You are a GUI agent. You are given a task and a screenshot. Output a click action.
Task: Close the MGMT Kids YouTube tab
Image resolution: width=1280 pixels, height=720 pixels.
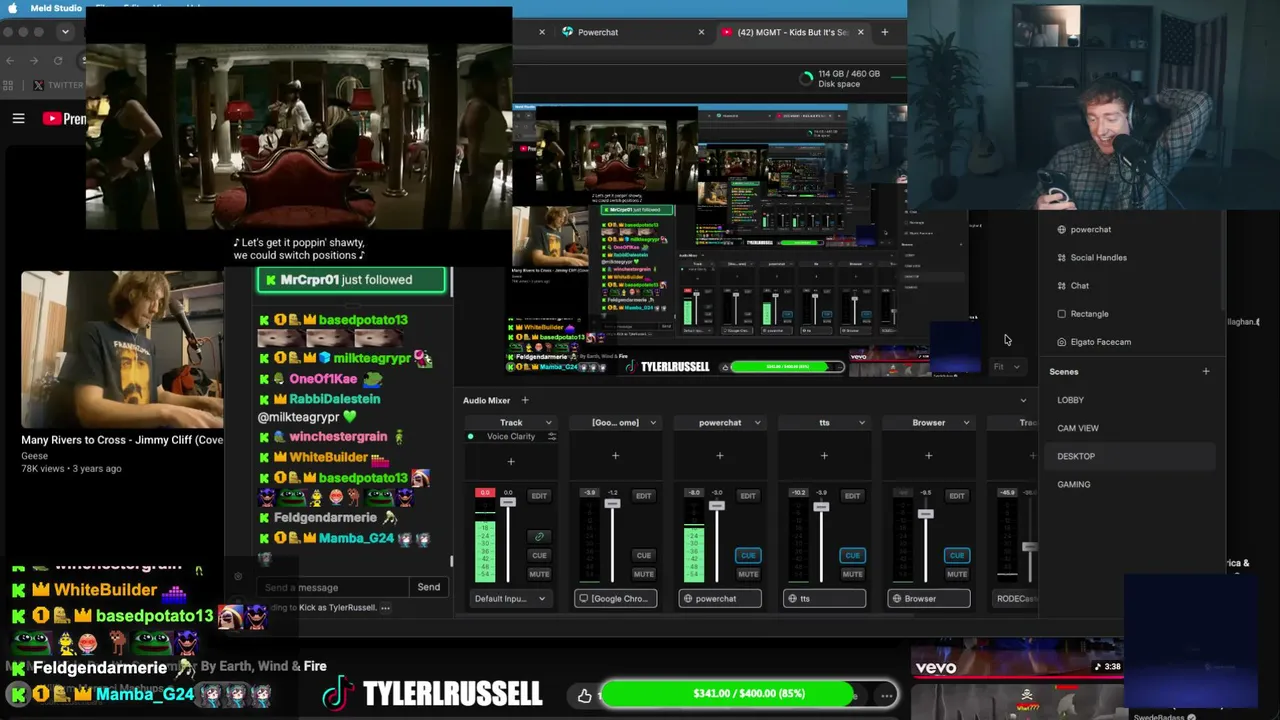pyautogui.click(x=860, y=32)
